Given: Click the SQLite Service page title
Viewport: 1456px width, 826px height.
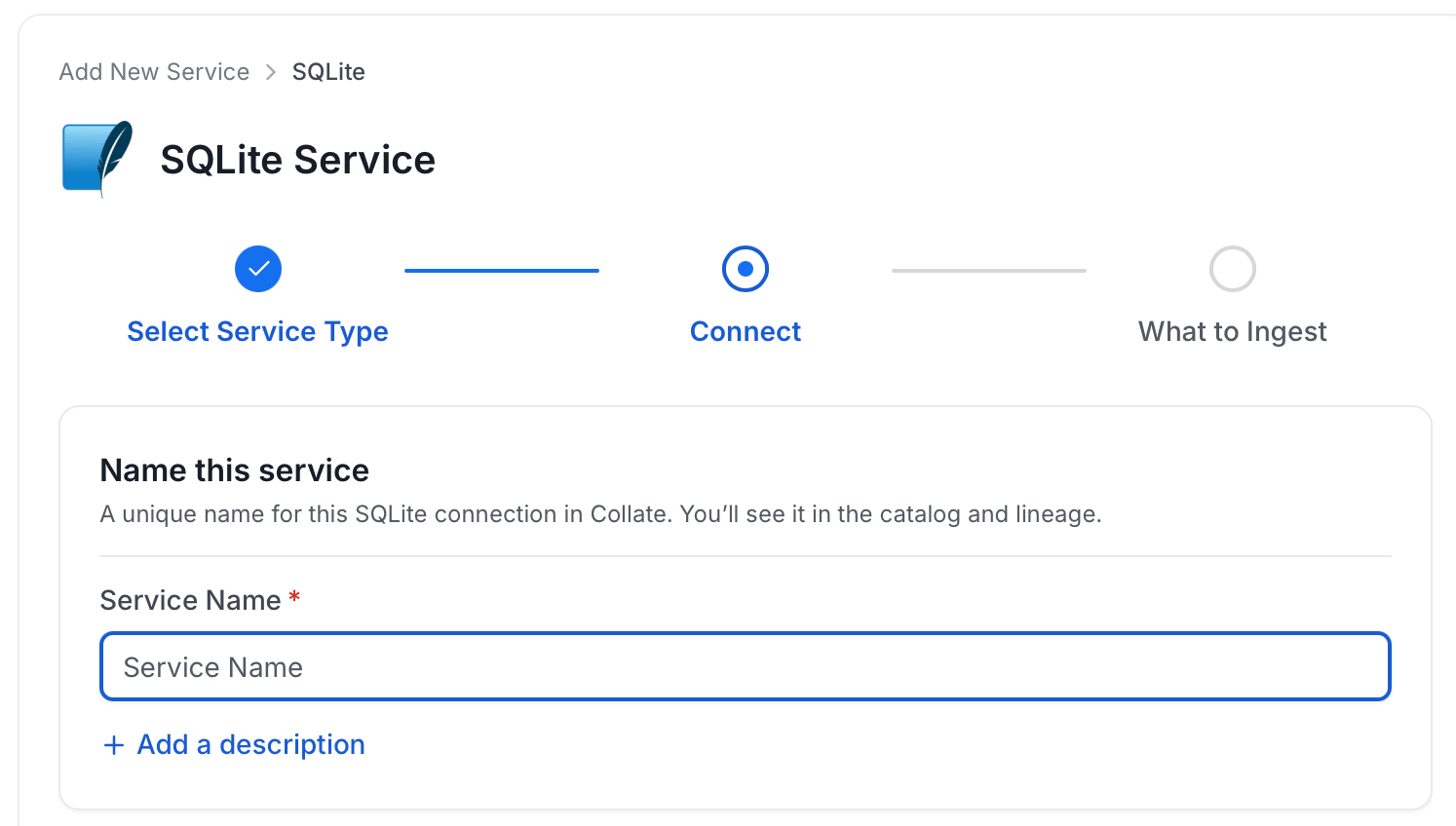Looking at the screenshot, I should (298, 160).
